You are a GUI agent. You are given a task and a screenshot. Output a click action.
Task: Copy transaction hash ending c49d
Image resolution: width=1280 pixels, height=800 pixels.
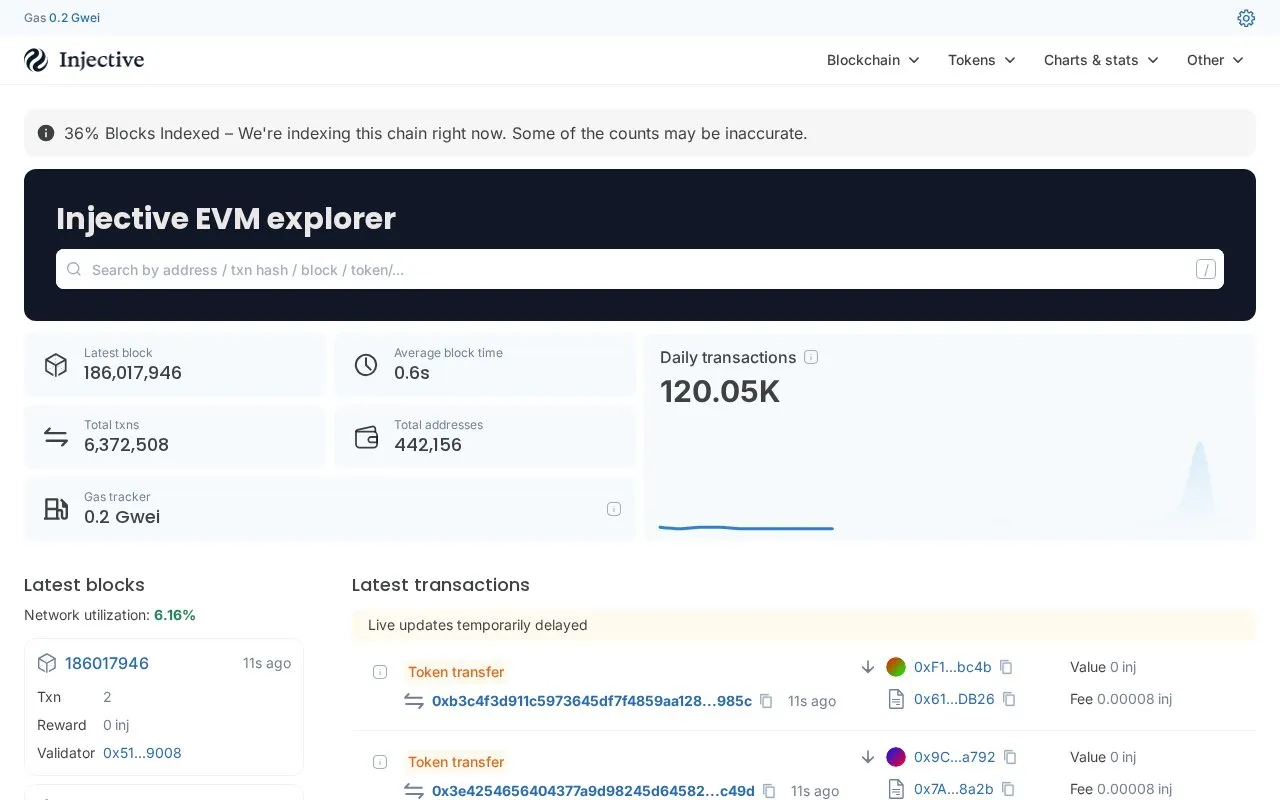tap(769, 791)
